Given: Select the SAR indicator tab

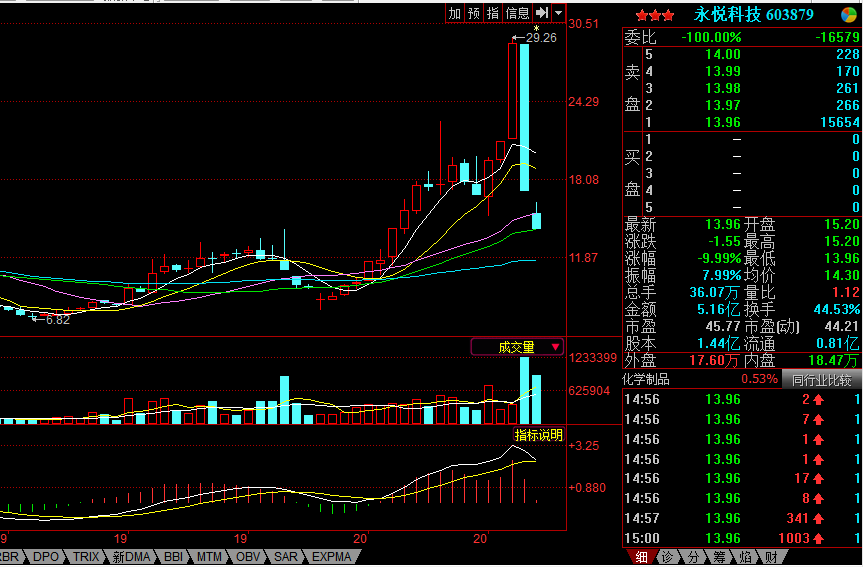Looking at the screenshot, I should [x=285, y=557].
